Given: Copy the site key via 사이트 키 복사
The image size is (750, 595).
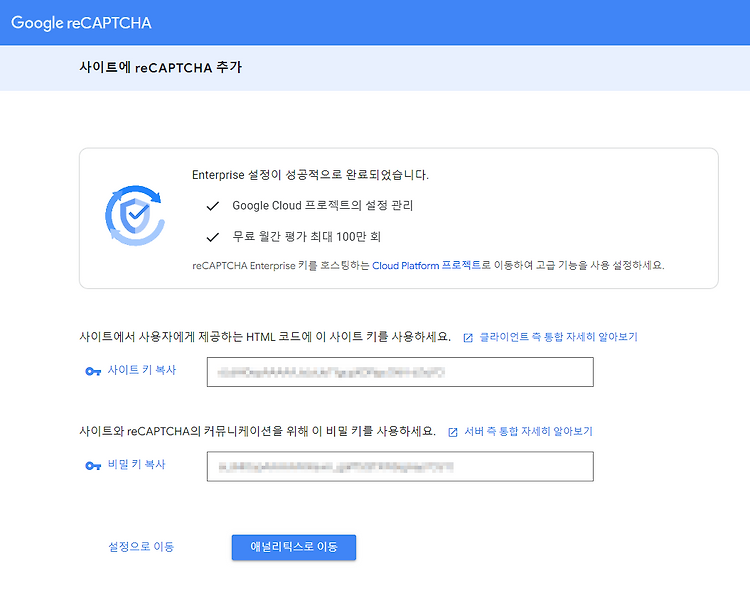Looking at the screenshot, I should click(142, 370).
